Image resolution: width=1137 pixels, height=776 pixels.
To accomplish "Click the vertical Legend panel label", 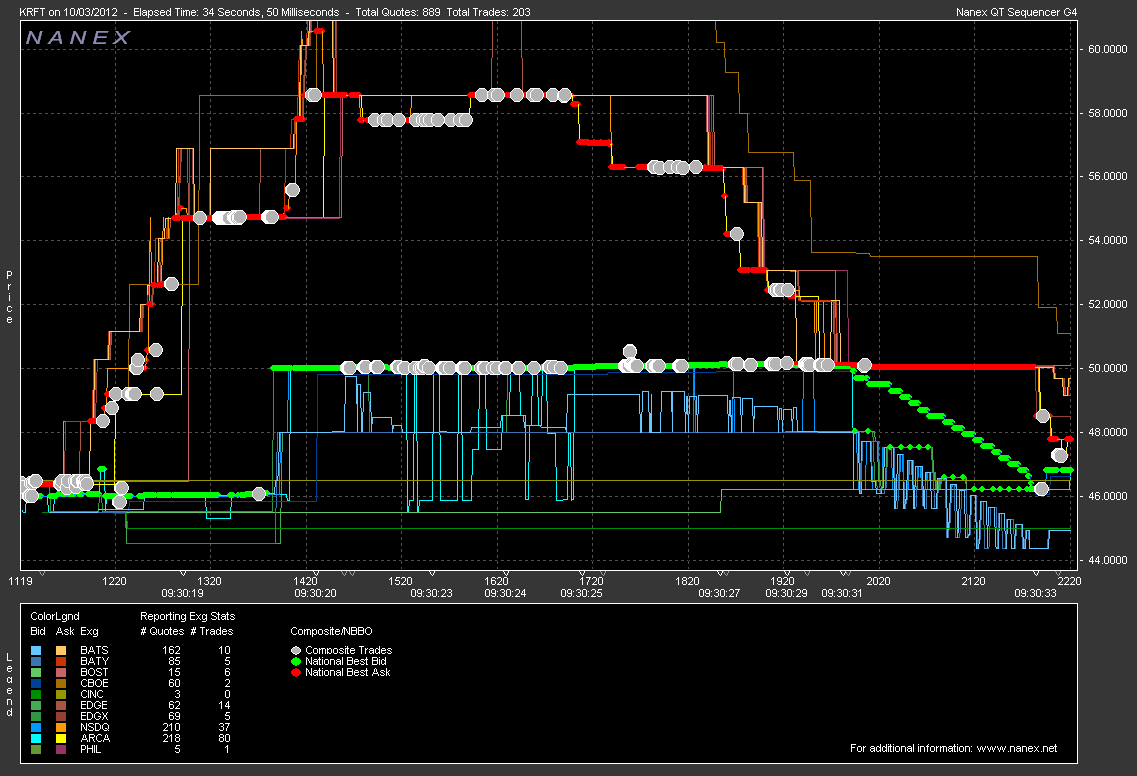I will tap(10, 685).
